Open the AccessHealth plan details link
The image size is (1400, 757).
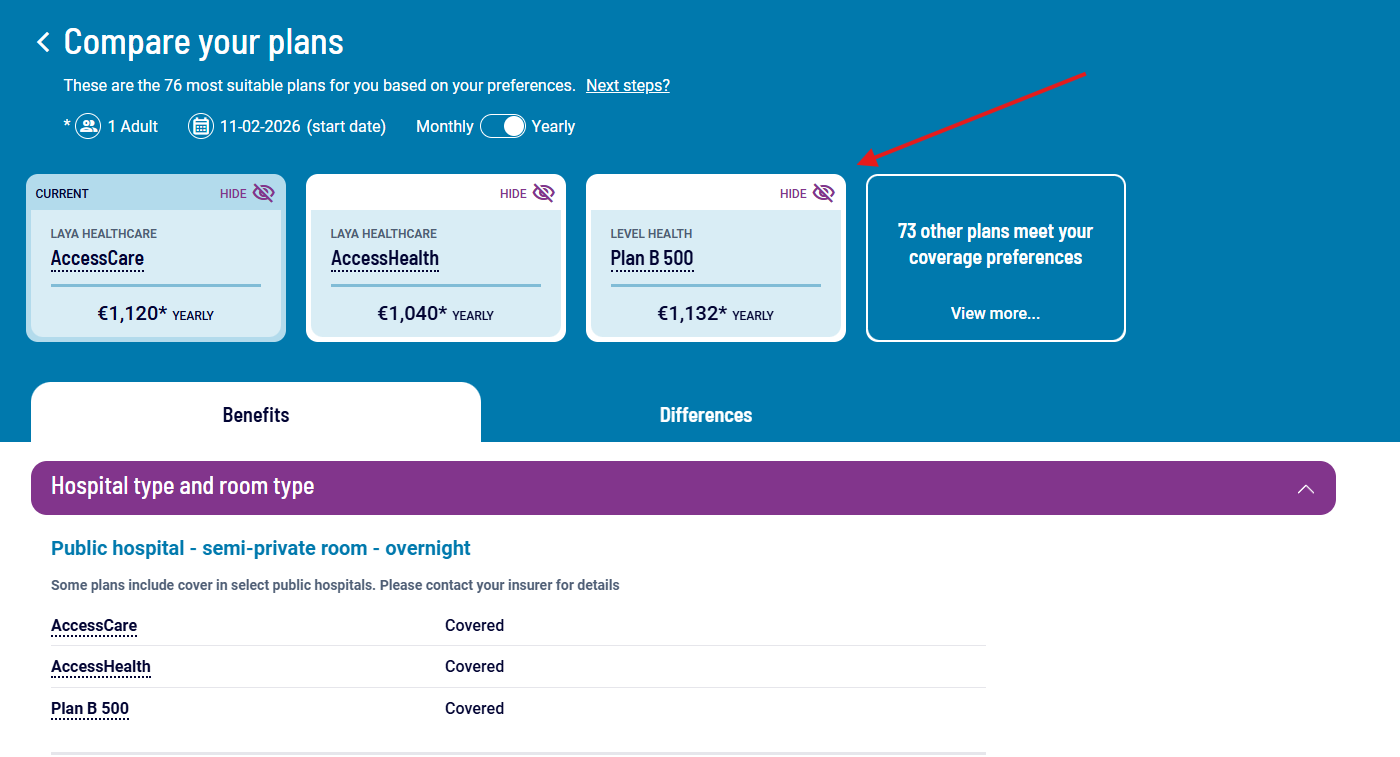tap(385, 258)
